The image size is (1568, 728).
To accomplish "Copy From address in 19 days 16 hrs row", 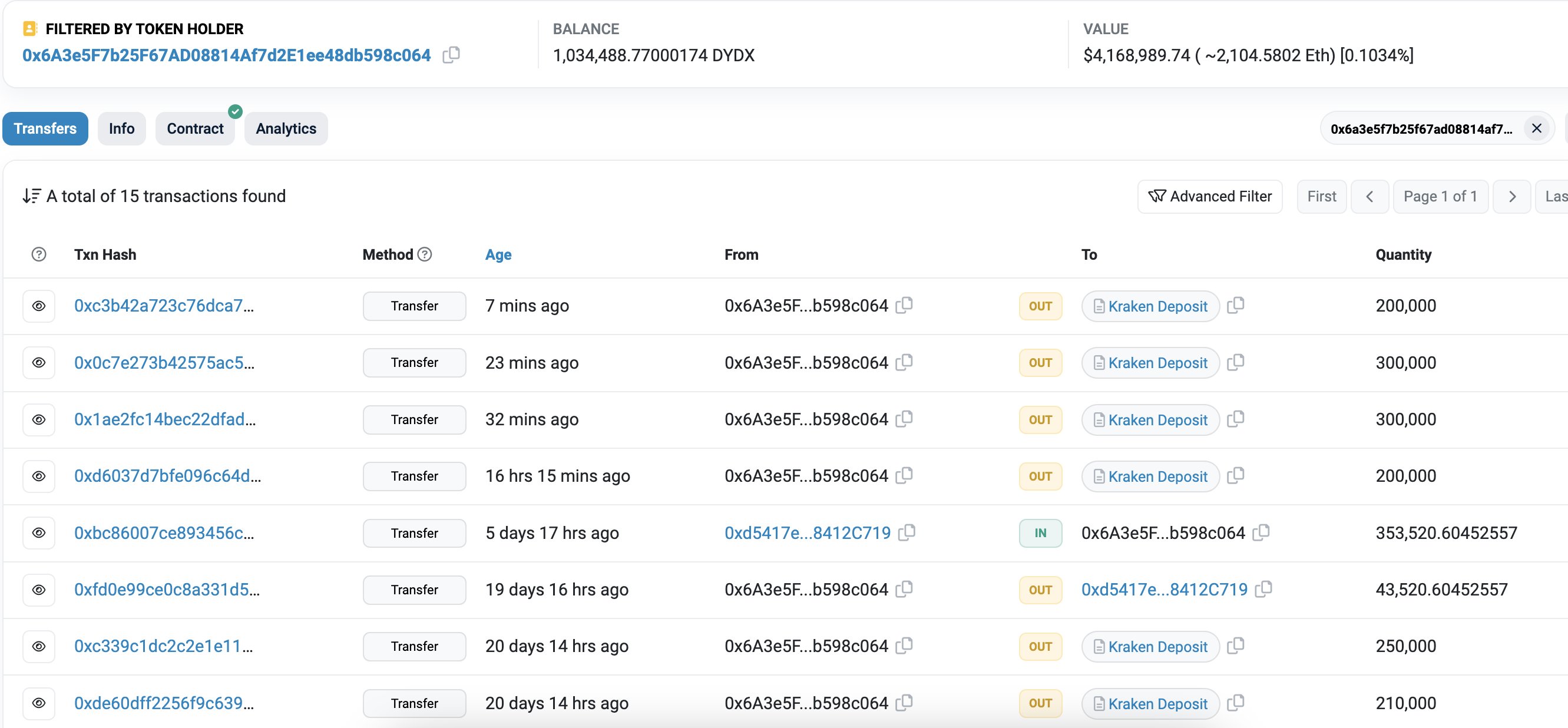I will pos(905,589).
